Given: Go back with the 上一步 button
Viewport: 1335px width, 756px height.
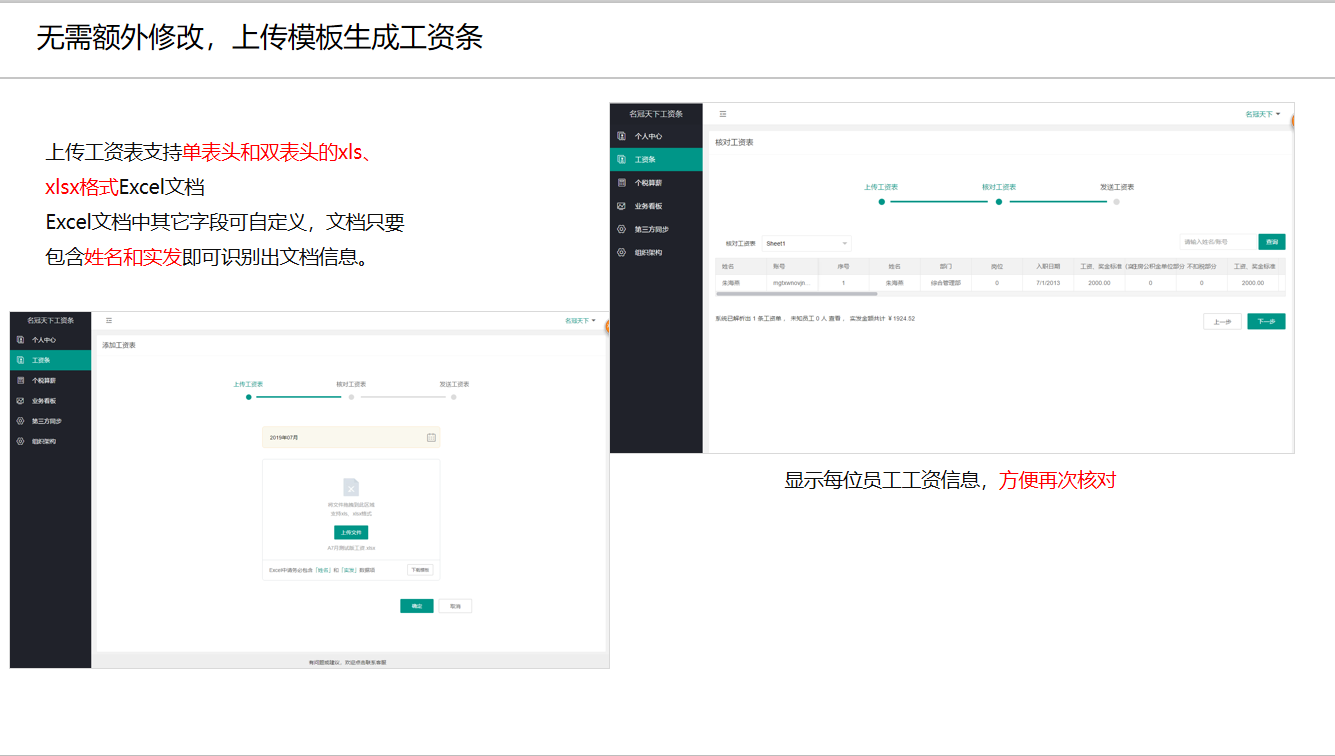Looking at the screenshot, I should (1222, 321).
